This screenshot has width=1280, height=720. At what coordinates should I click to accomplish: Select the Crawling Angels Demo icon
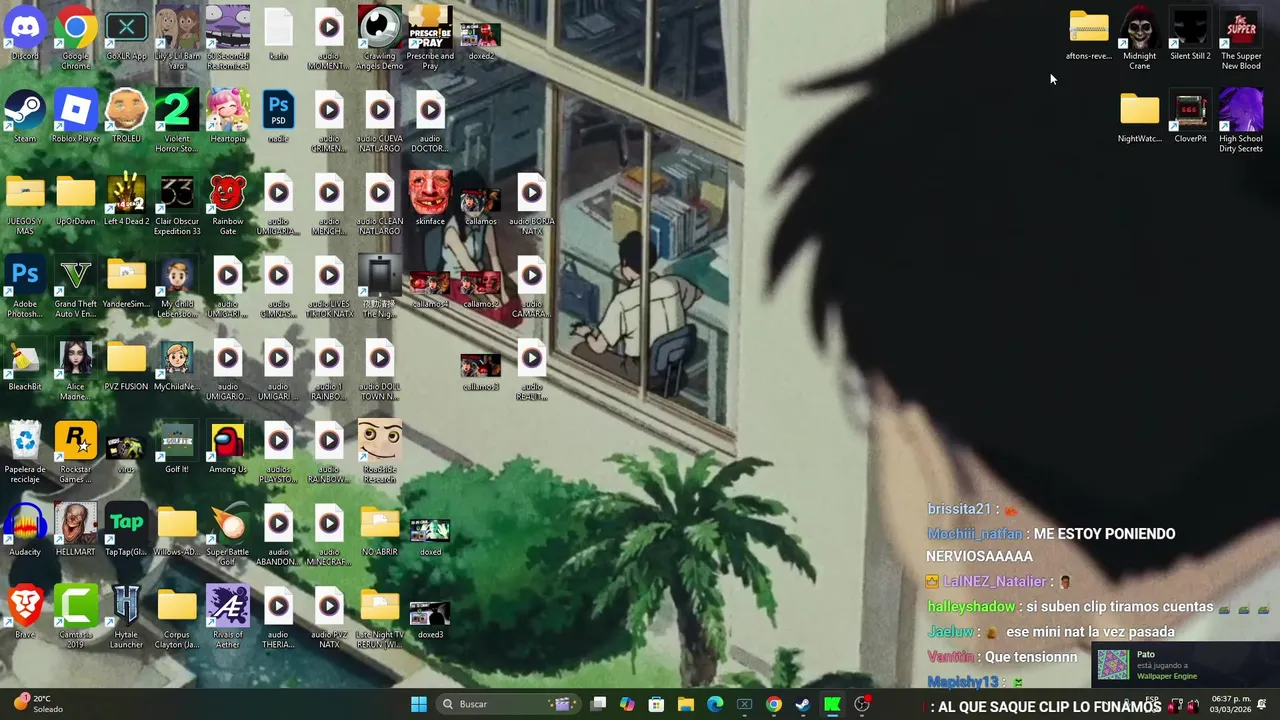(379, 38)
